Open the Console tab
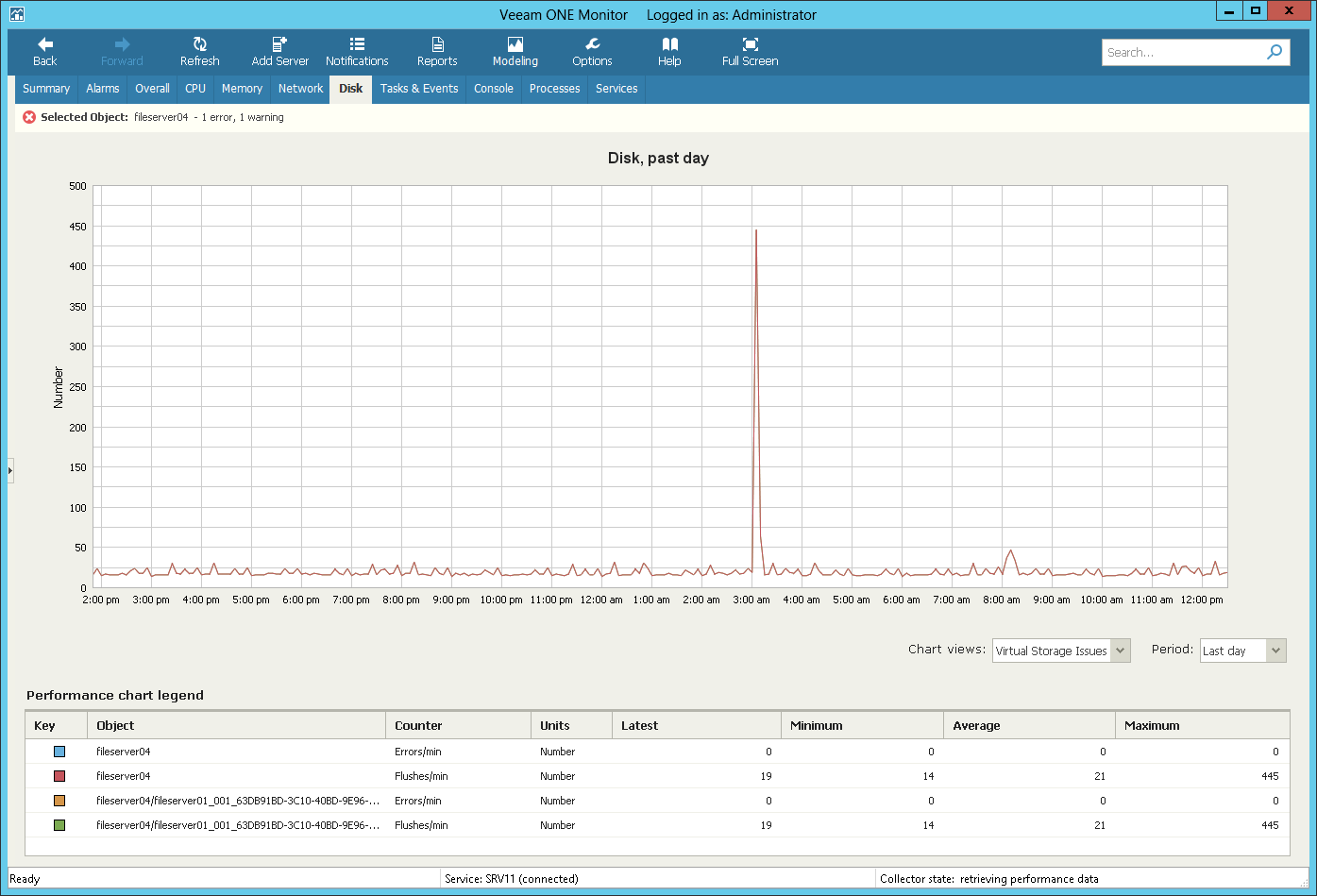Image resolution: width=1317 pixels, height=896 pixels. point(494,89)
